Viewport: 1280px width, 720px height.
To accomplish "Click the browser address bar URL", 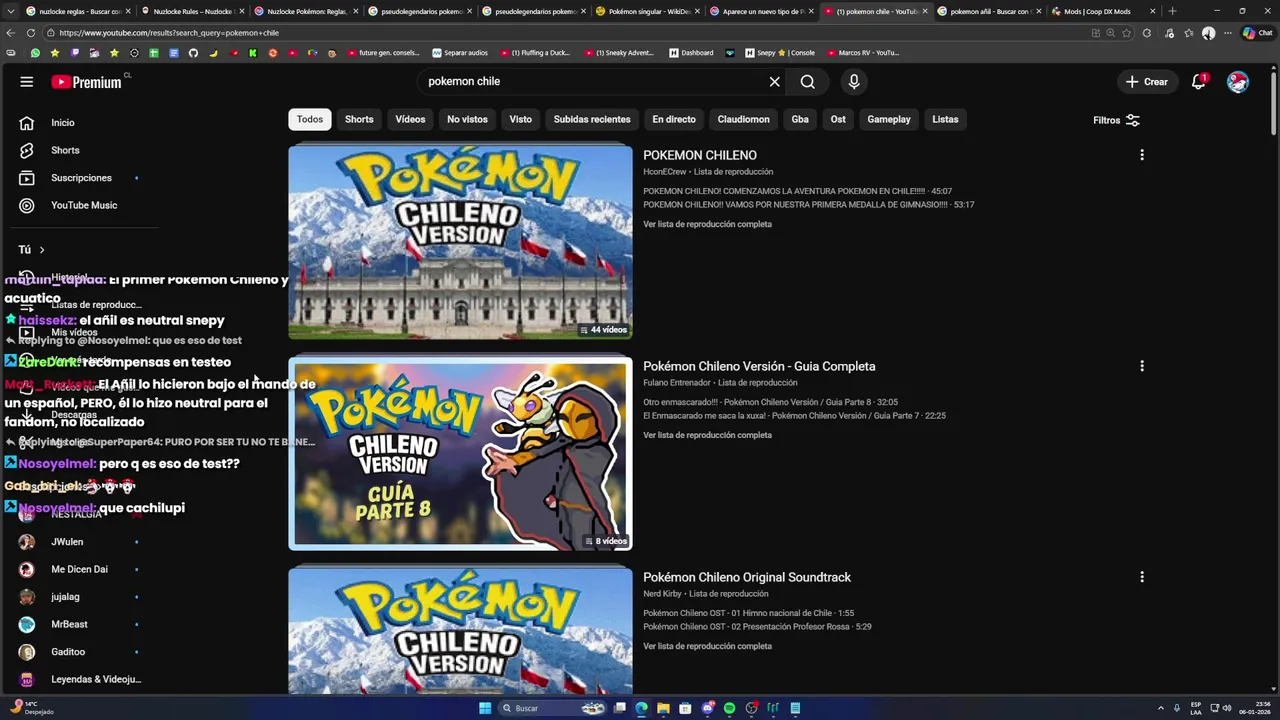I will (x=168, y=33).
